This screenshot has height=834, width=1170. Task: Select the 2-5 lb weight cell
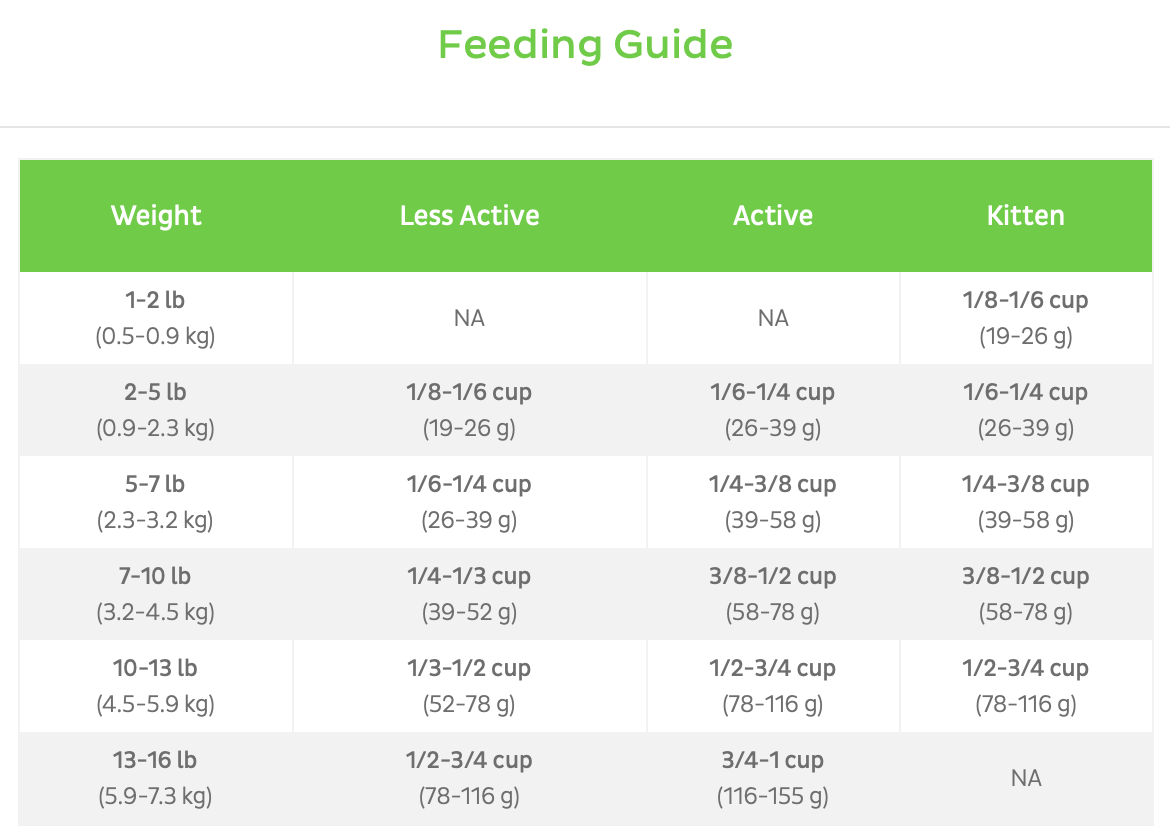click(155, 410)
